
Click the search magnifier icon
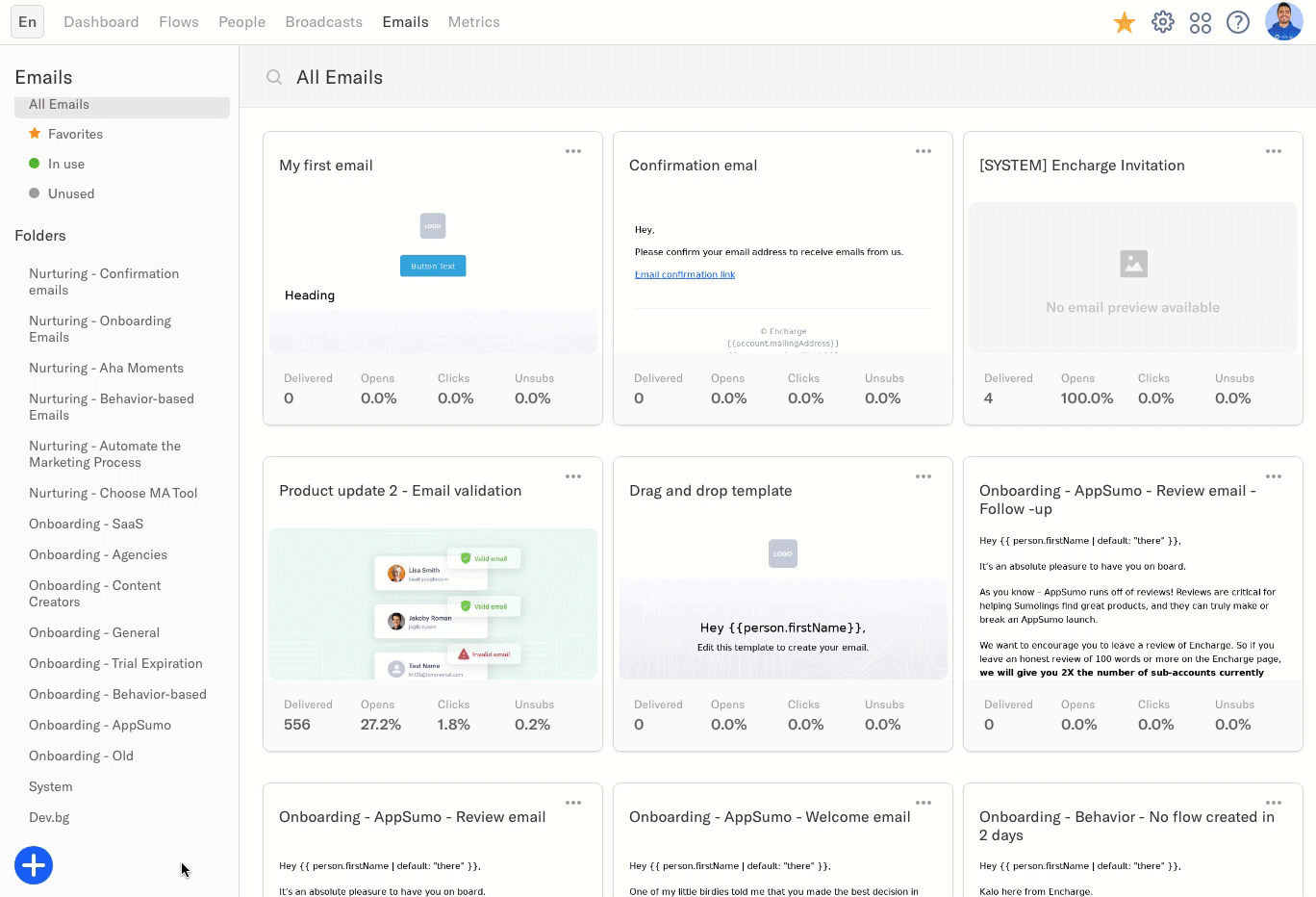(274, 77)
